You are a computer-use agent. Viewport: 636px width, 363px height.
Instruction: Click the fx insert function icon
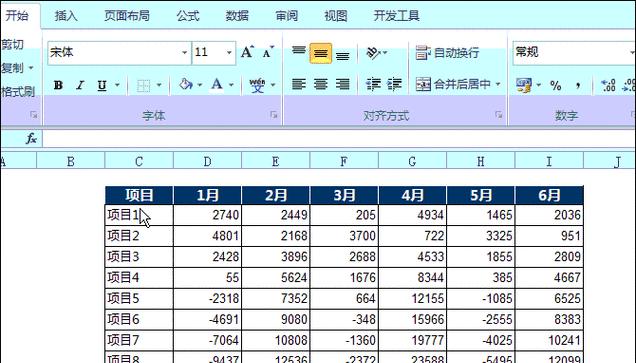tap(31, 139)
